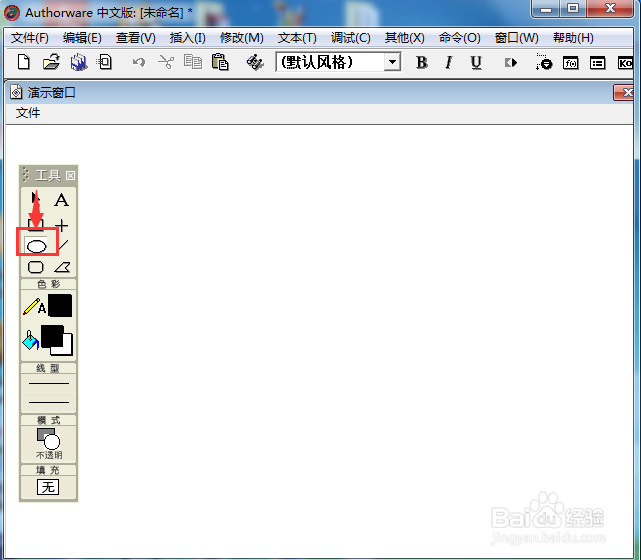Click the 无 fill pattern box
The width and height of the screenshot is (641, 560).
48,487
